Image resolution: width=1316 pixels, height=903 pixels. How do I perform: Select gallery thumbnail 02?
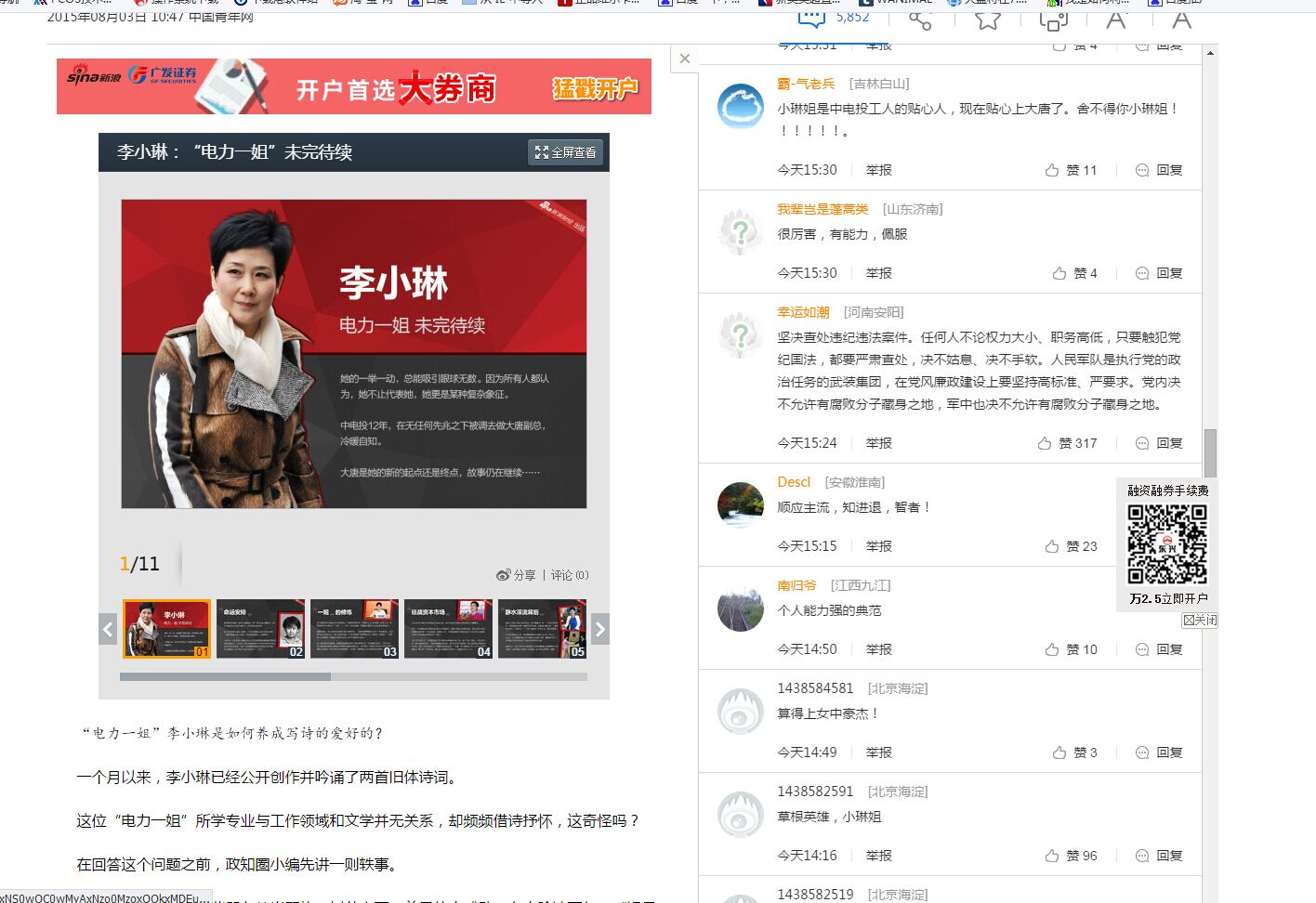click(x=261, y=629)
